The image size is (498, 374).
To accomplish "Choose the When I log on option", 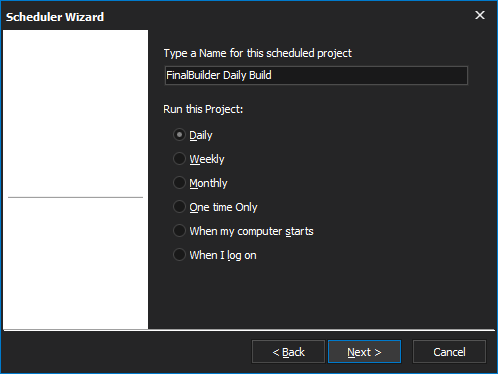I will pyautogui.click(x=179, y=255).
